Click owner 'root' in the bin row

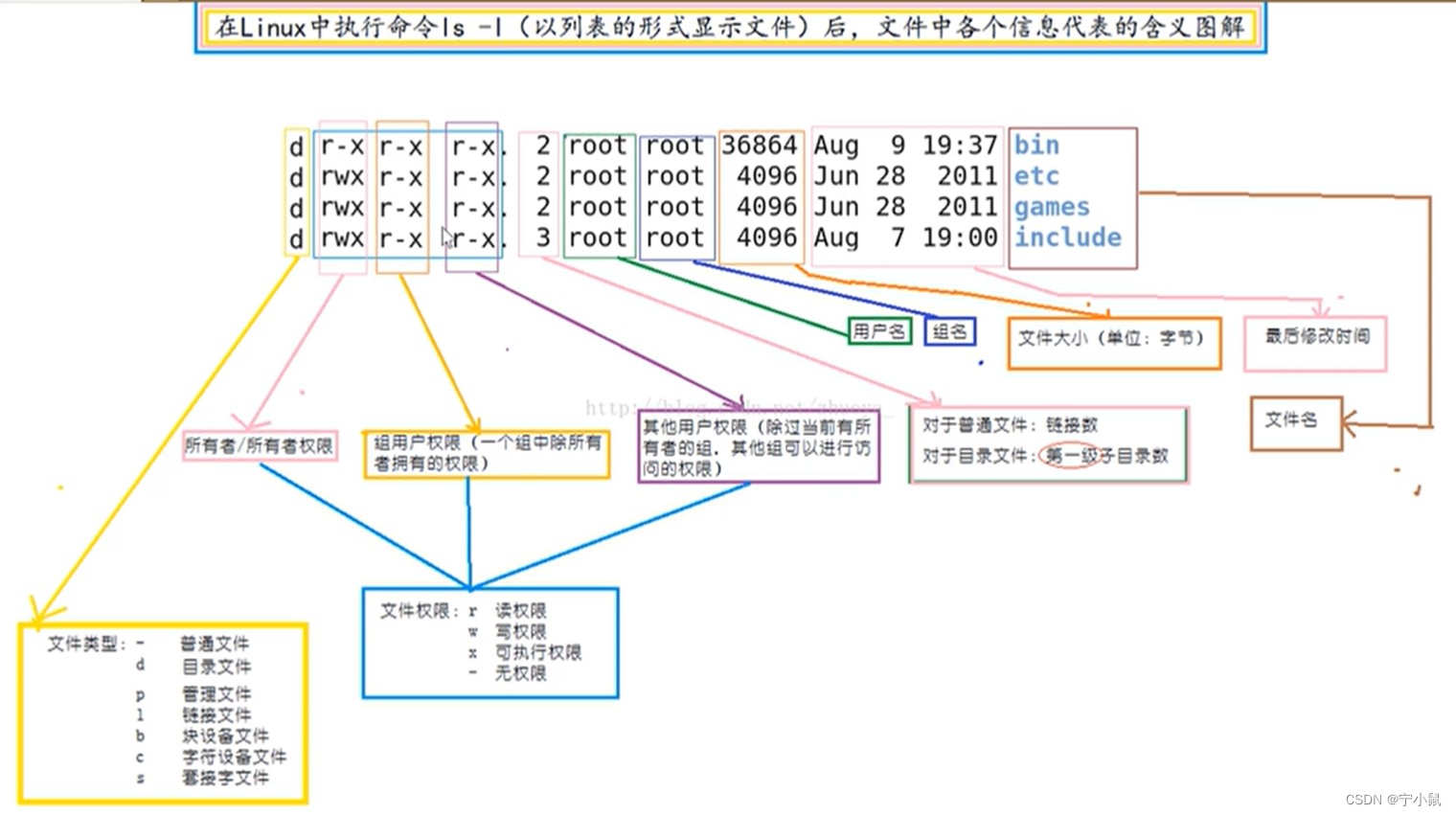click(x=598, y=146)
